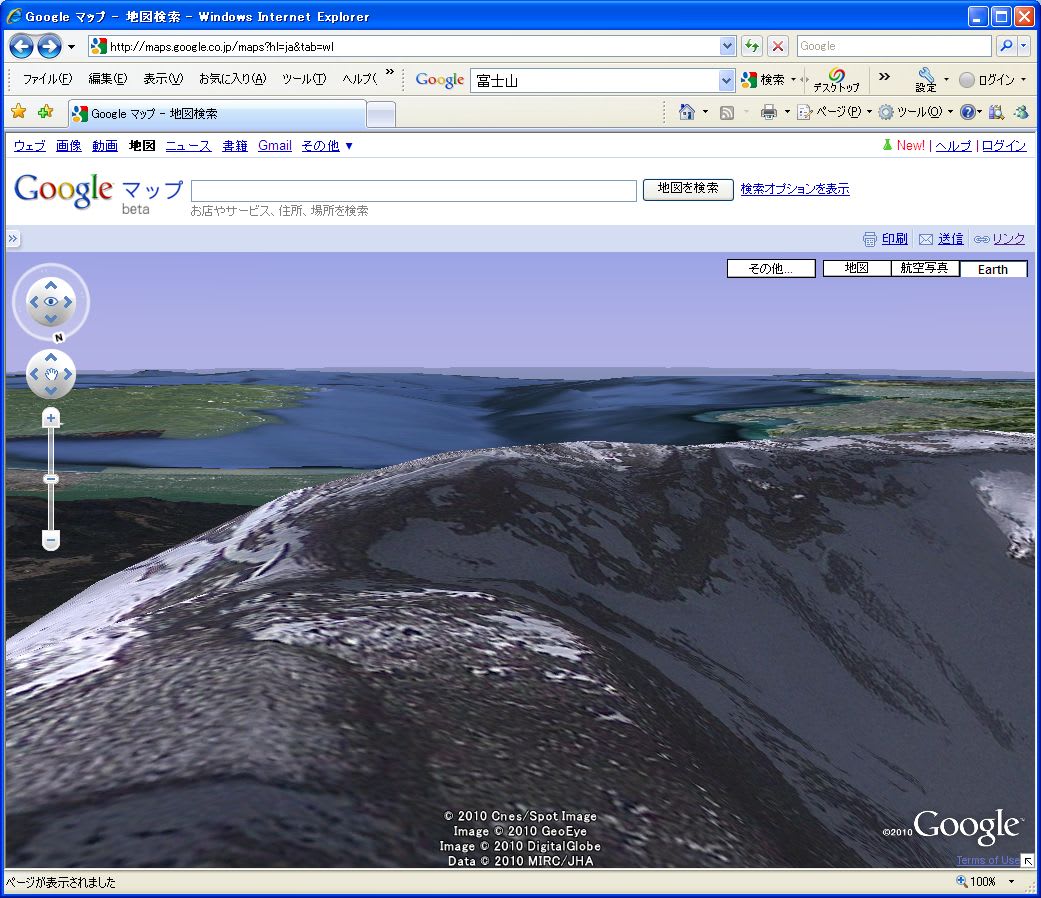This screenshot has height=898, width=1041.
Task: Switch map view to 地図
Action: pos(856,268)
